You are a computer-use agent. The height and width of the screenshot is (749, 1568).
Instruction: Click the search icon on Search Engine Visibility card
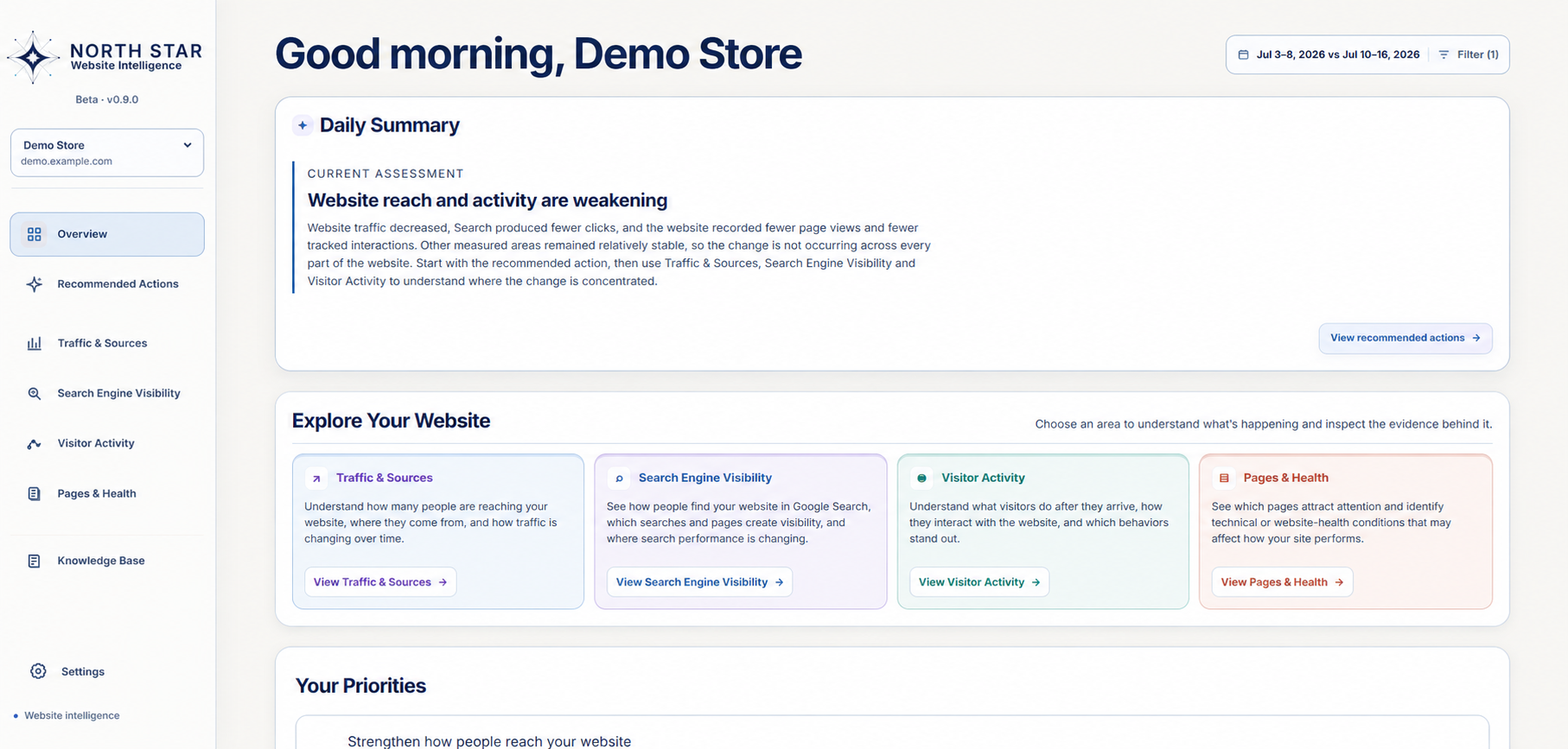[619, 478]
